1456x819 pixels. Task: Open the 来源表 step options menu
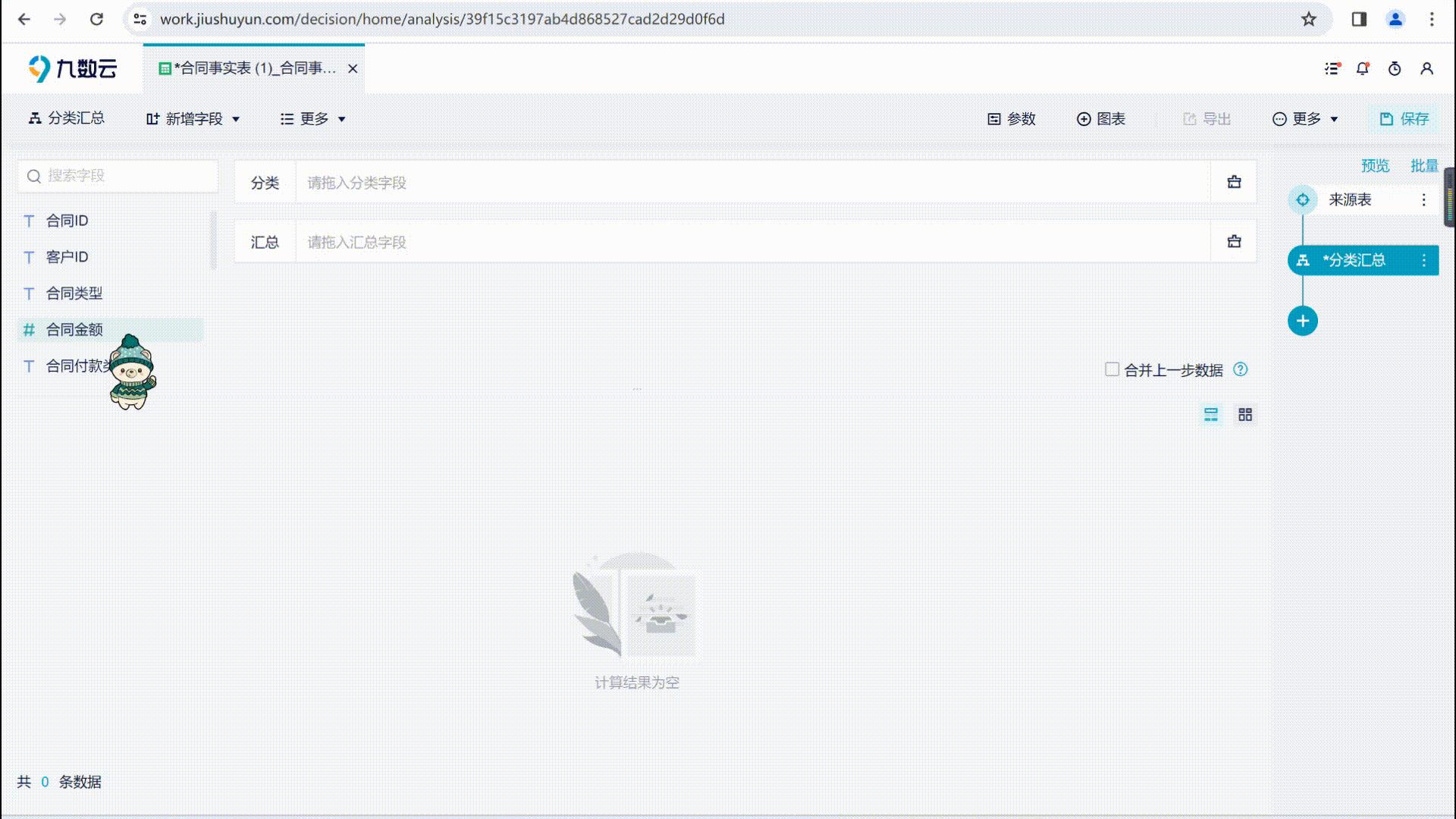[x=1423, y=199]
